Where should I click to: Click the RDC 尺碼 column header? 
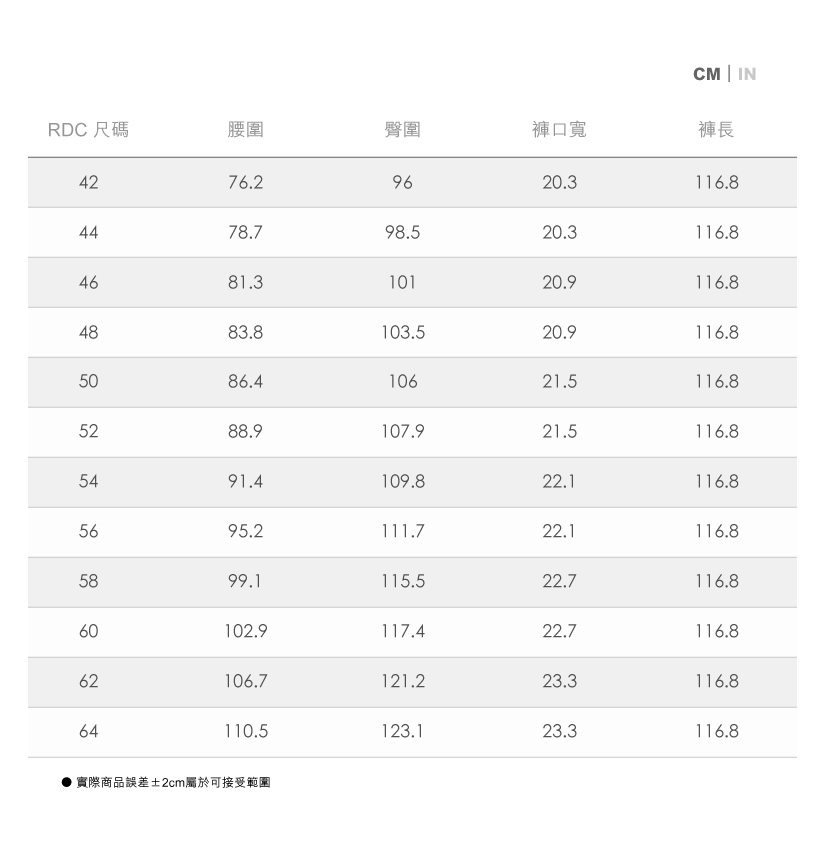click(88, 130)
